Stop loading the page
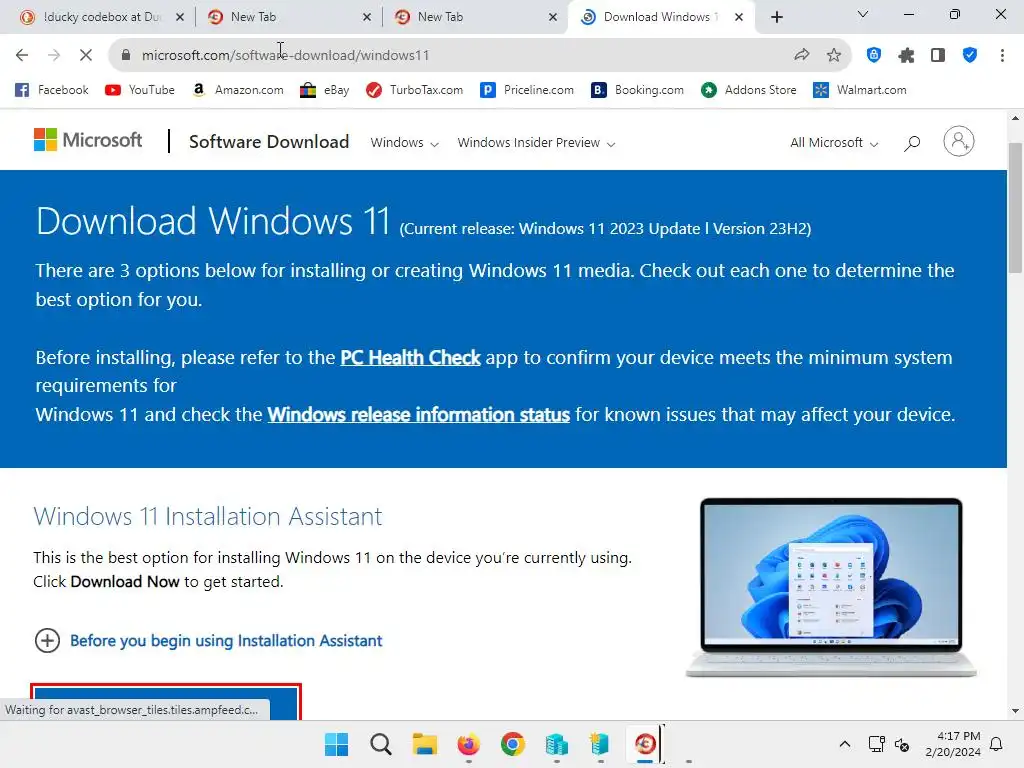1024x768 pixels. click(86, 56)
